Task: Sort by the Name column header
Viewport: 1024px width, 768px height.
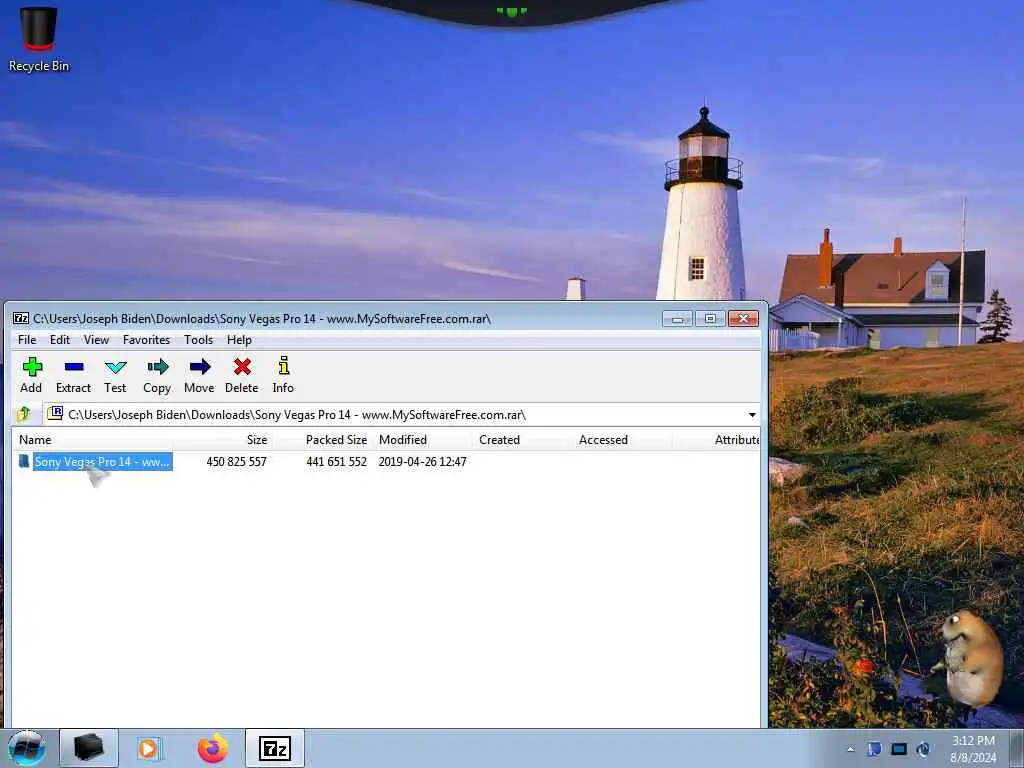Action: click(x=93, y=440)
